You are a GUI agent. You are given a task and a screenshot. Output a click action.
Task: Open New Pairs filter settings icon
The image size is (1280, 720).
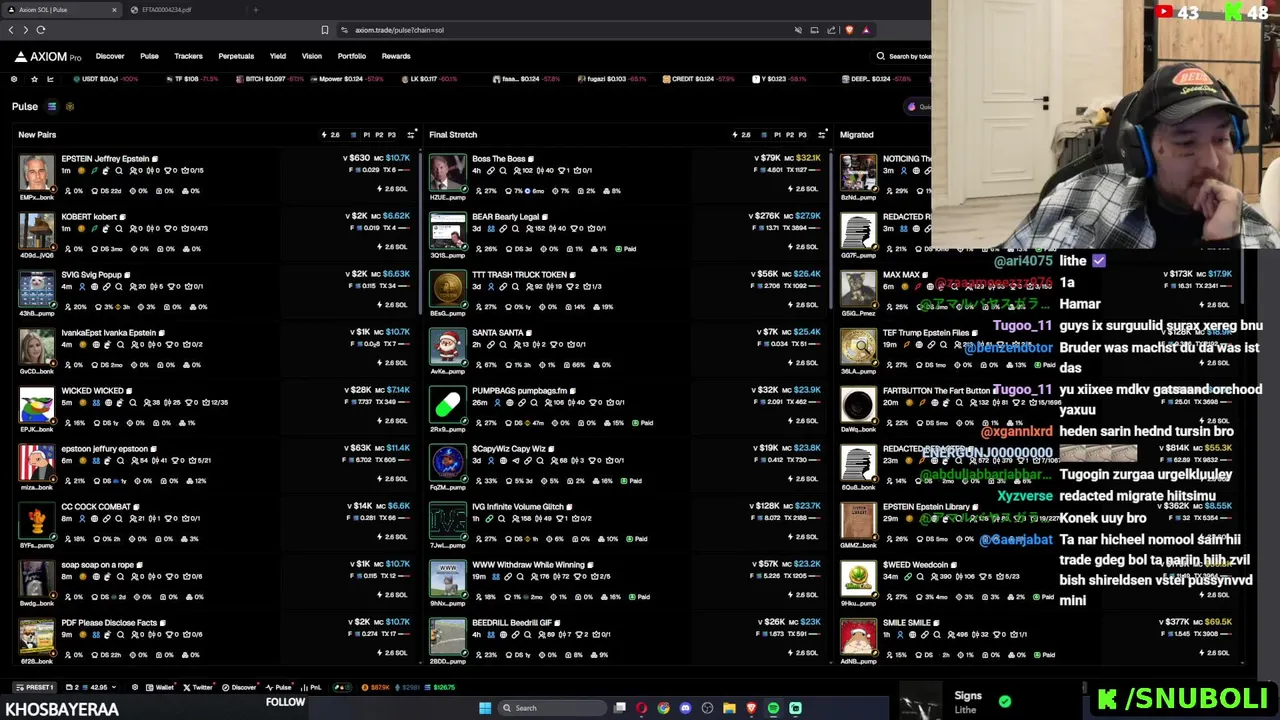point(411,134)
